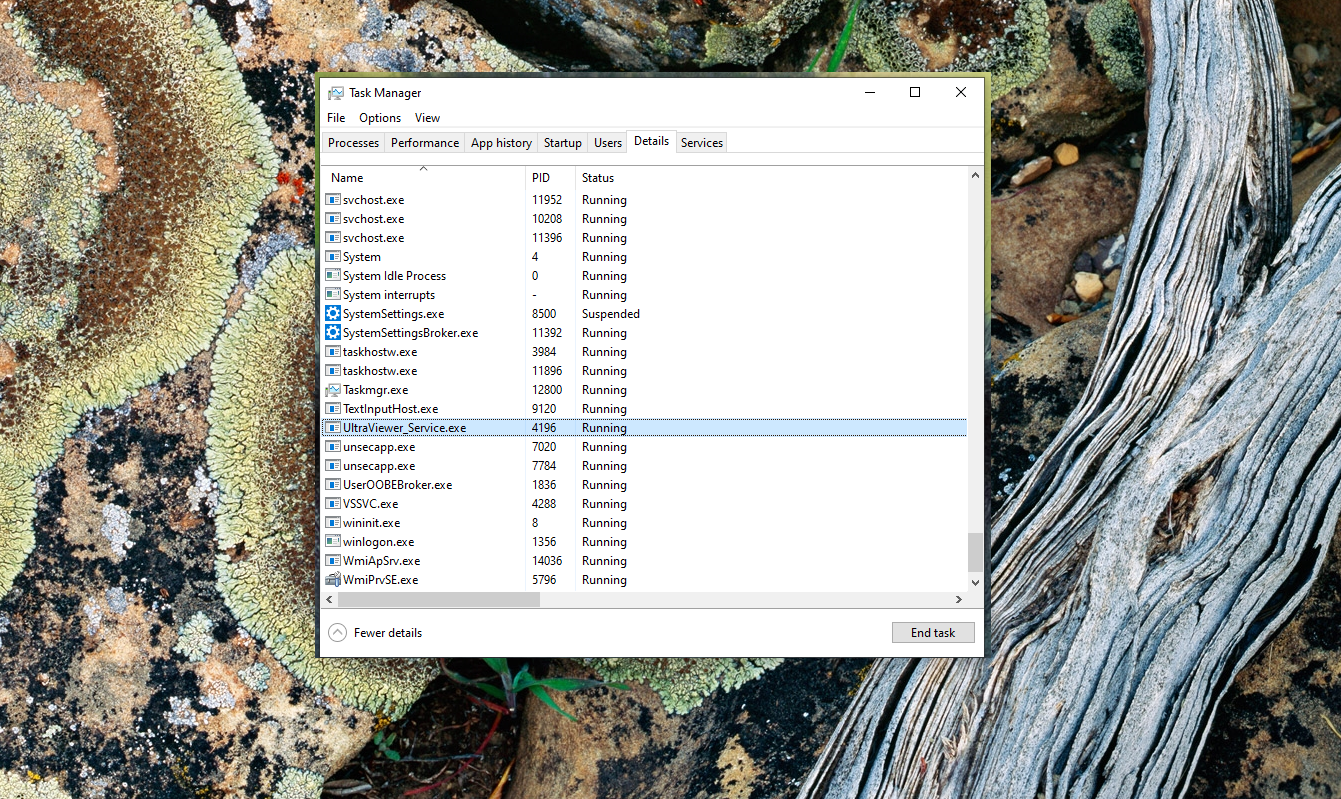The height and width of the screenshot is (799, 1341).
Task: Click the SystemSettingsBroker.exe gear icon
Action: 333,333
